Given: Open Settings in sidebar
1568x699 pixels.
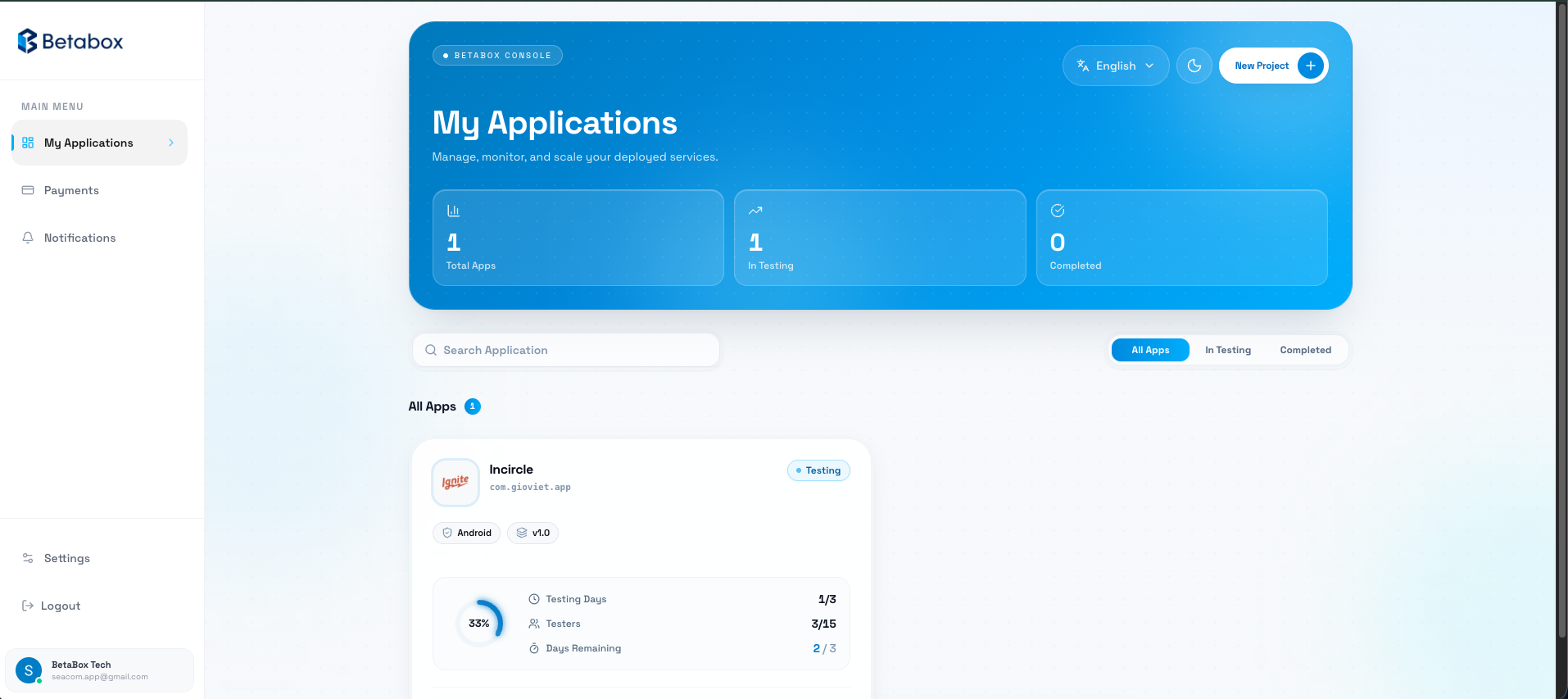Looking at the screenshot, I should click(x=99, y=558).
